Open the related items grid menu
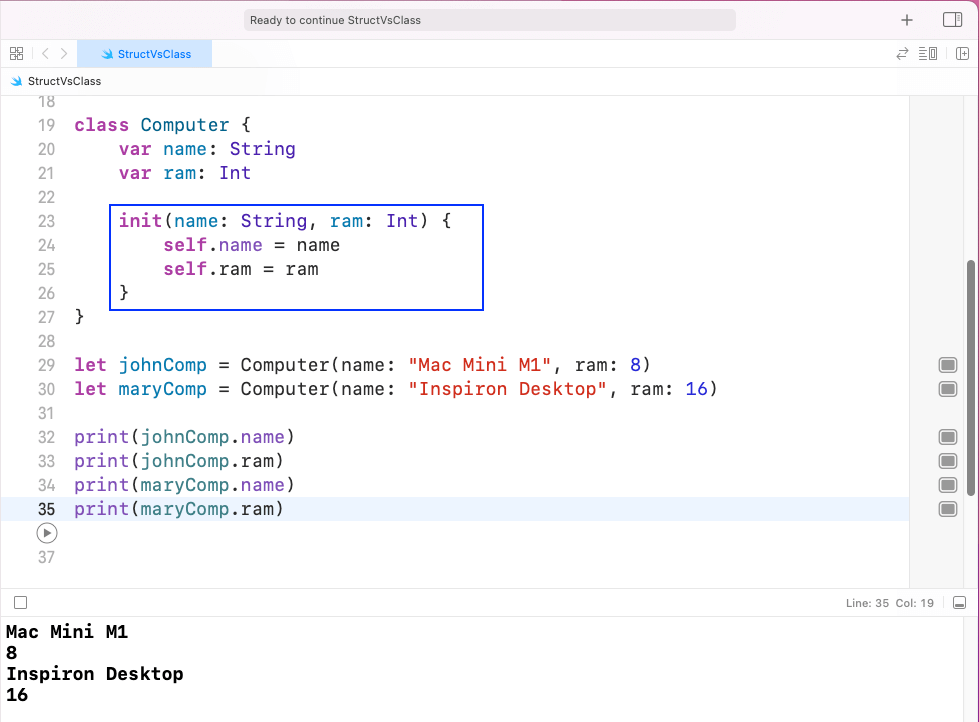Viewport: 979px width, 722px height. pyautogui.click(x=16, y=54)
